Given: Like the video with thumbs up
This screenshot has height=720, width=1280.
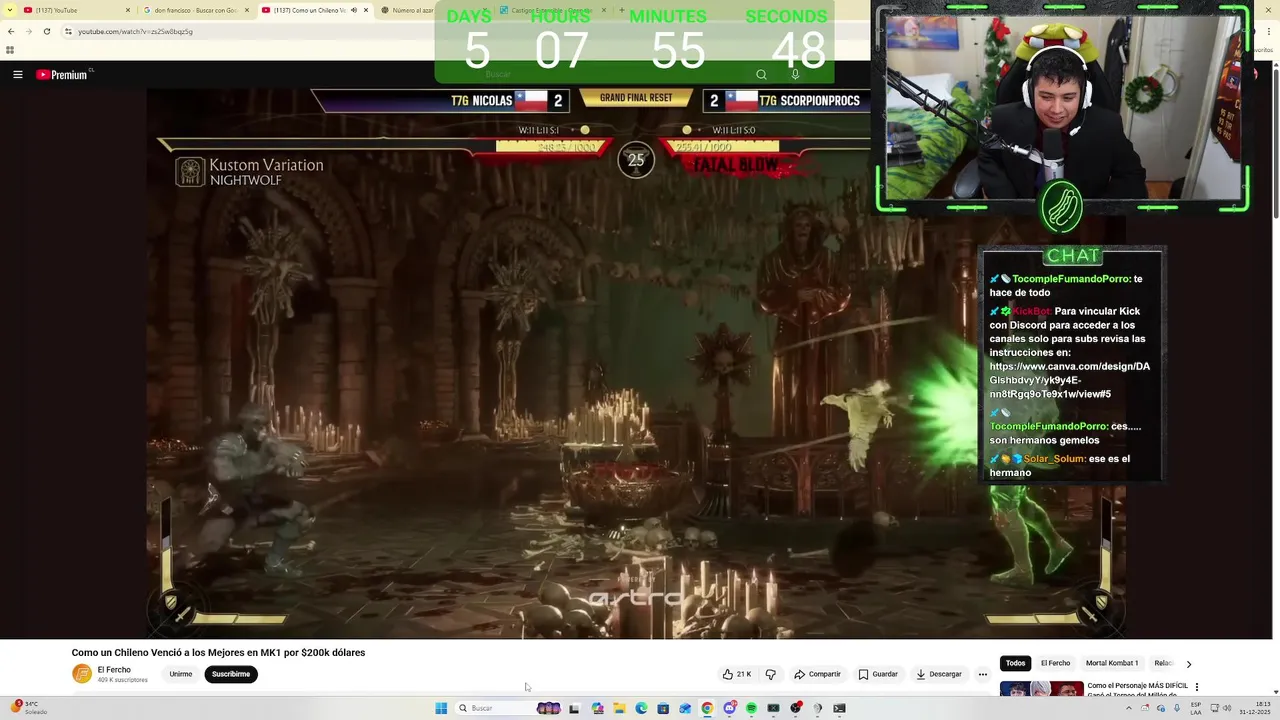Looking at the screenshot, I should coord(737,674).
